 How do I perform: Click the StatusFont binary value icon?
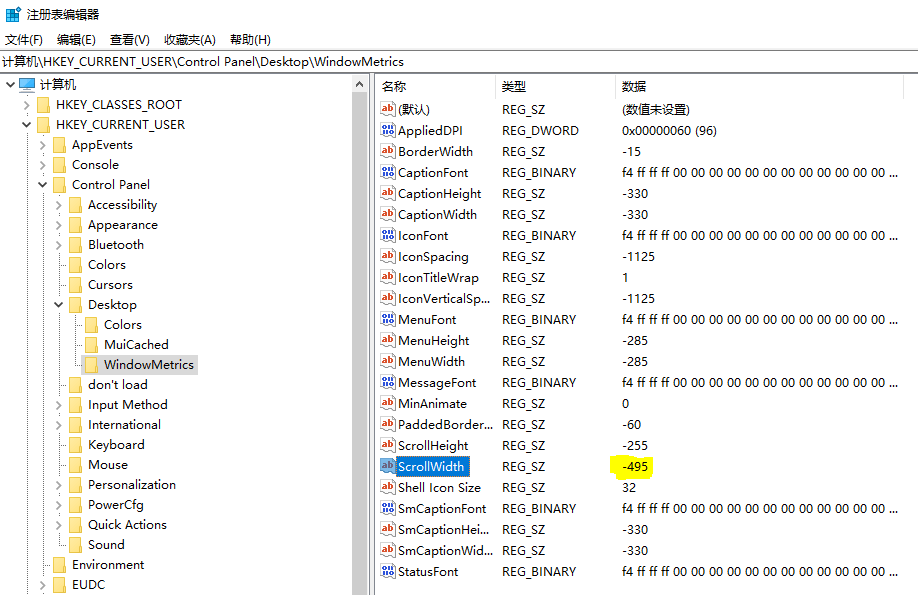[x=388, y=572]
